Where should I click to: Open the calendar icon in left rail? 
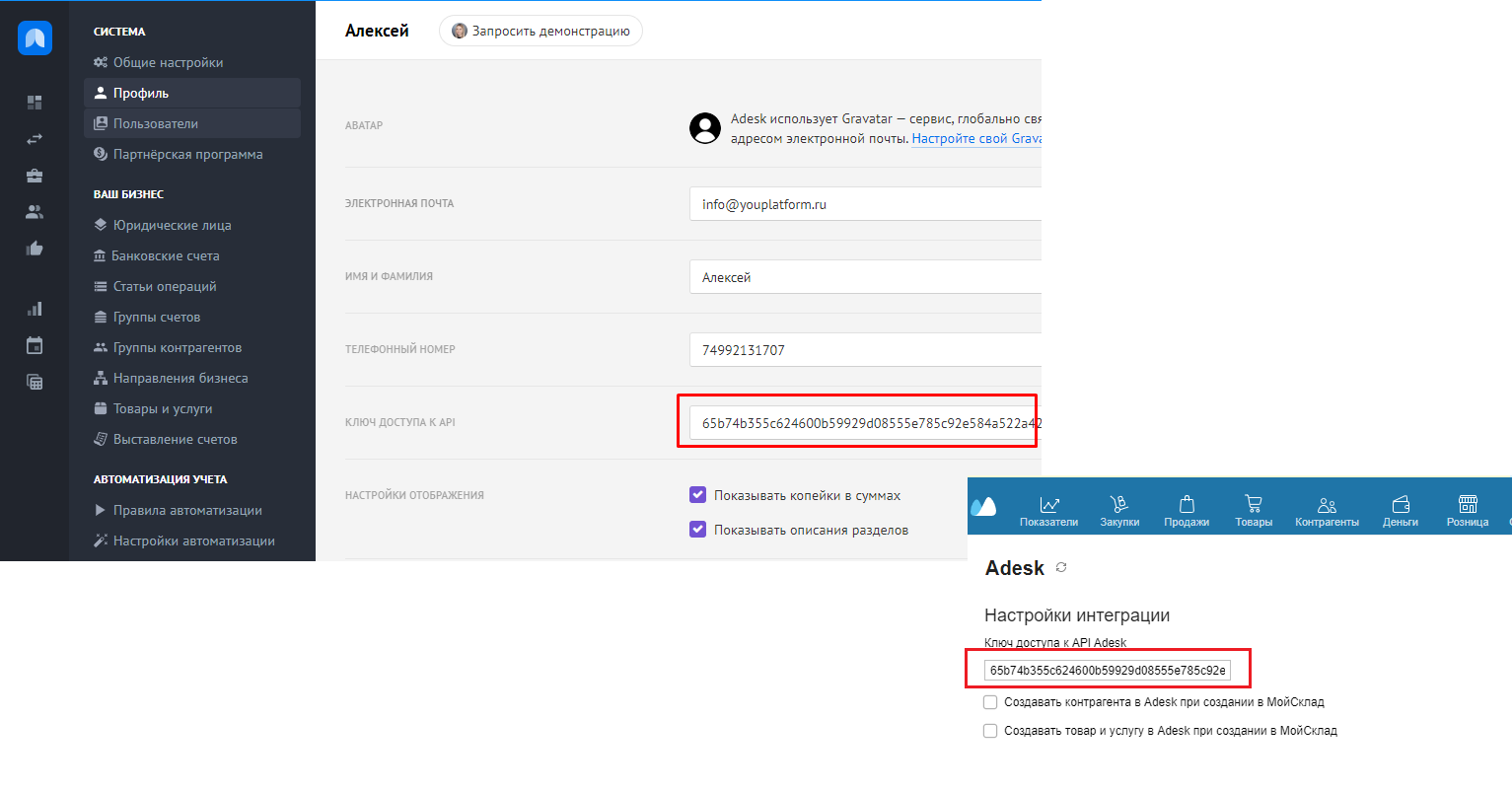point(35,345)
